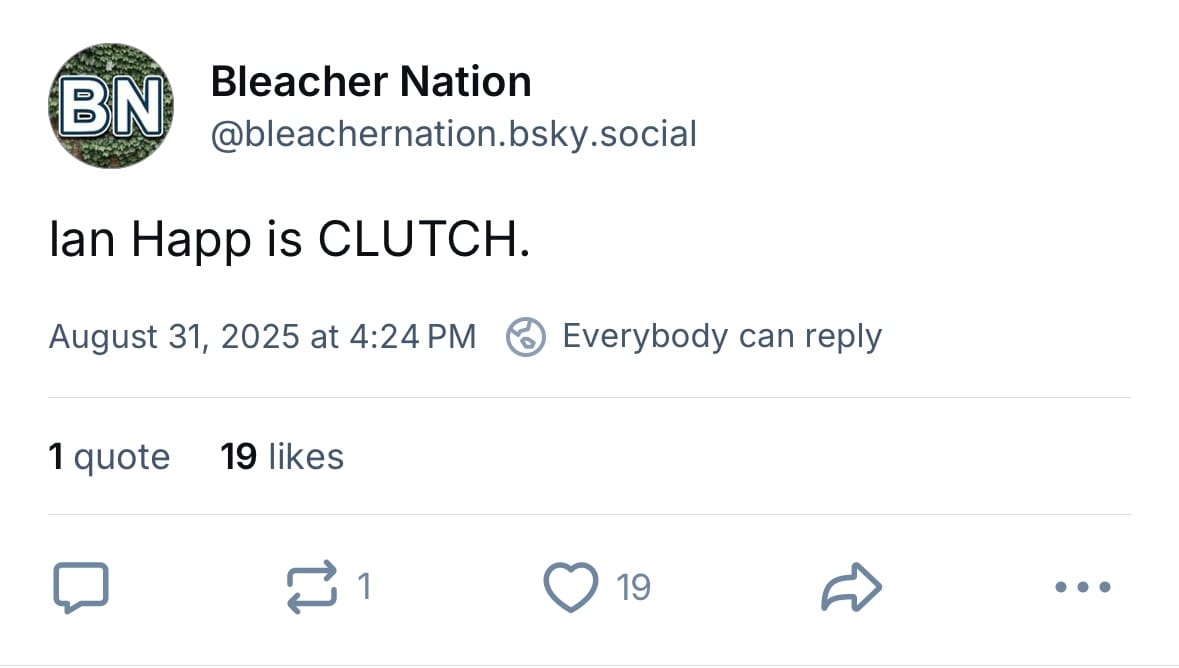1179x668 pixels.
Task: Click the Everybody can reply label
Action: (722, 336)
